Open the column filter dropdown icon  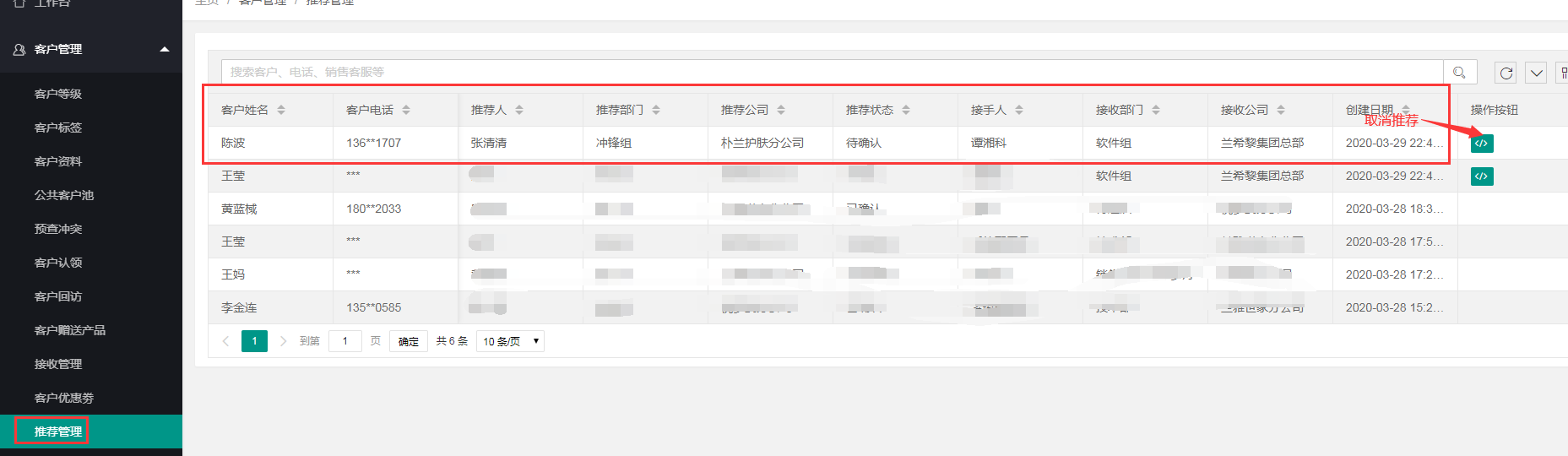coord(1536,73)
